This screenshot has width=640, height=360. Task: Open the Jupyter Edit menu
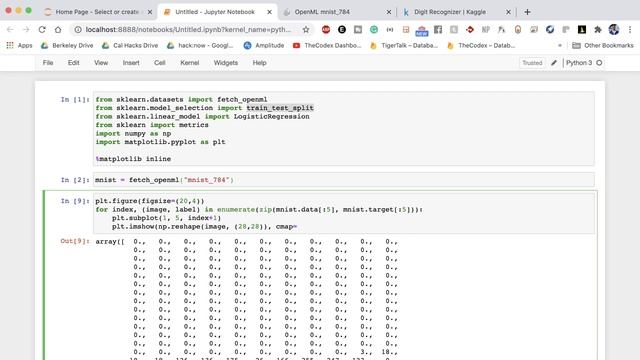(73, 63)
